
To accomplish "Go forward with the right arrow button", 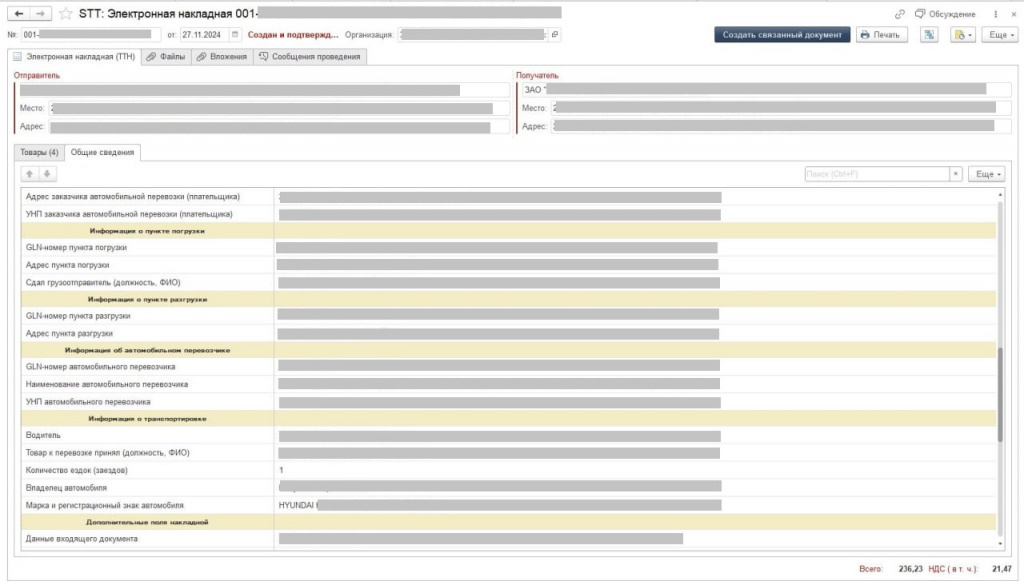I will click(x=40, y=13).
